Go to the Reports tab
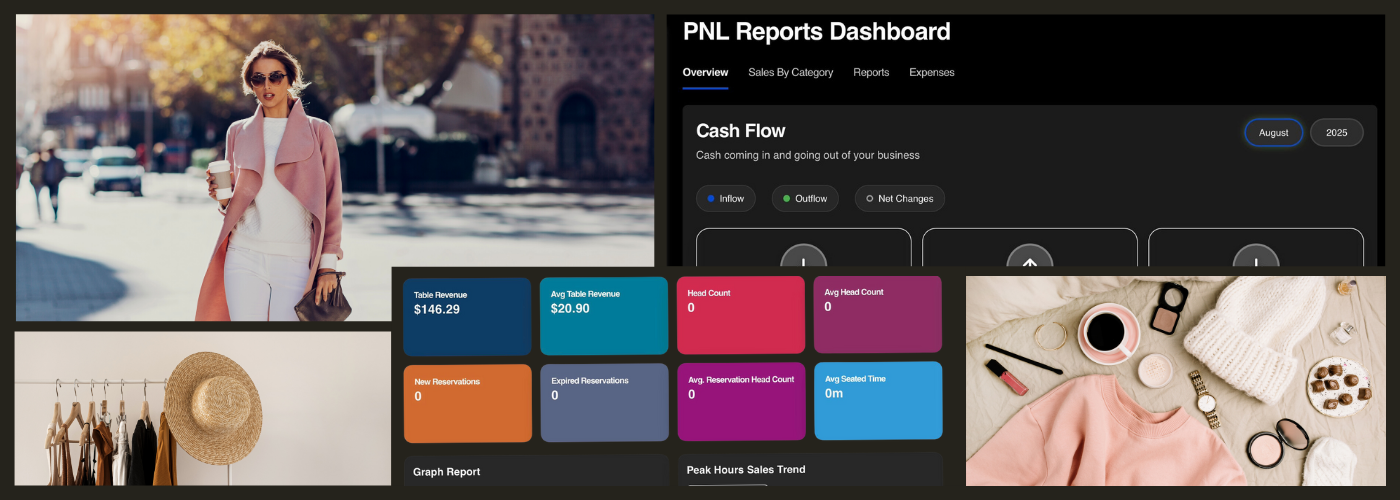Image resolution: width=1400 pixels, height=500 pixels. point(871,72)
